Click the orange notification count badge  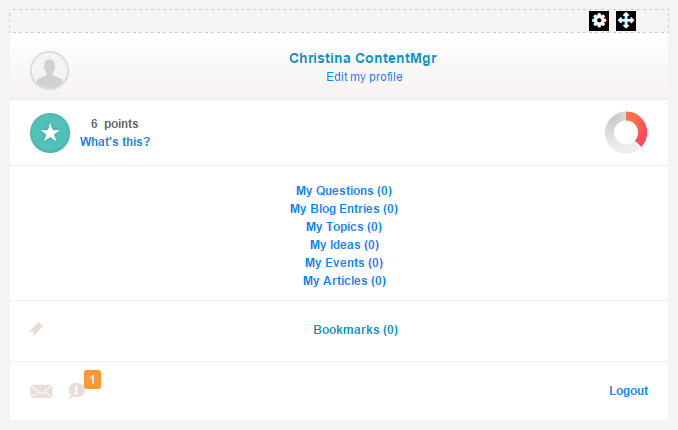[x=92, y=379]
